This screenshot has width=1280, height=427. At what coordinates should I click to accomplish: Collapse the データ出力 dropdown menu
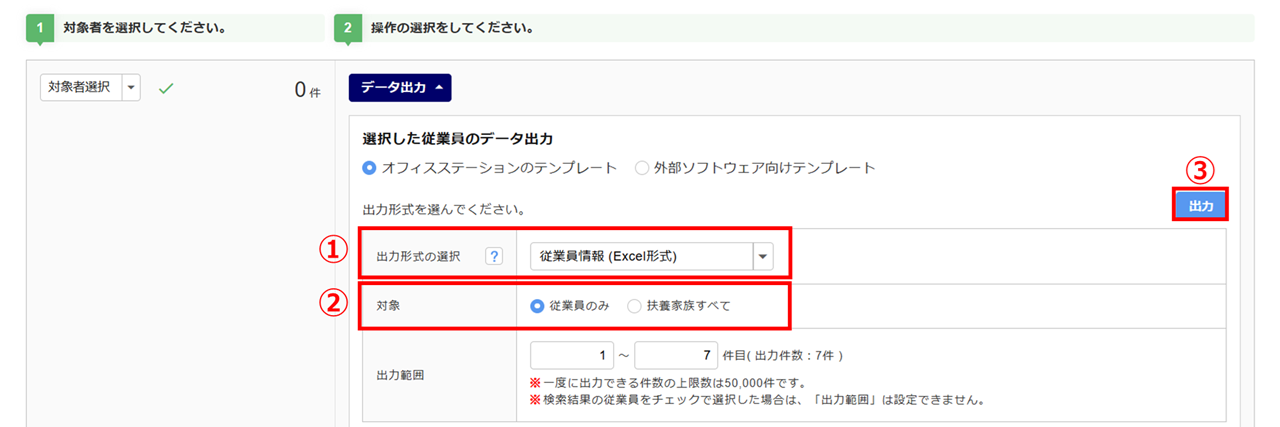400,88
